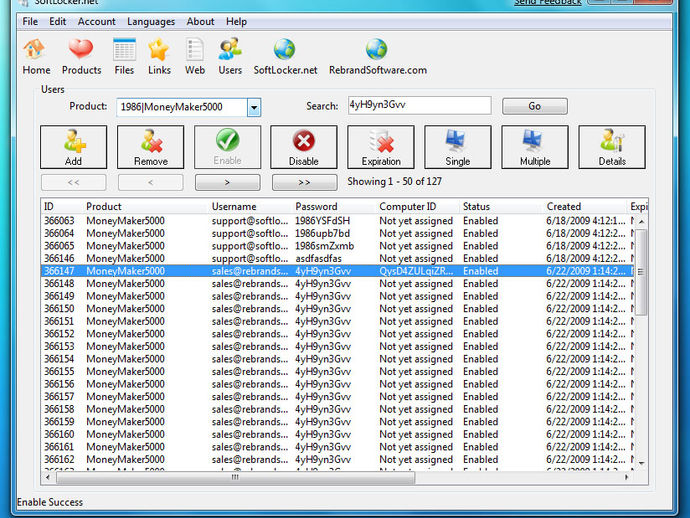Open user Details button
Viewport: 690px width, 518px height.
(612, 147)
